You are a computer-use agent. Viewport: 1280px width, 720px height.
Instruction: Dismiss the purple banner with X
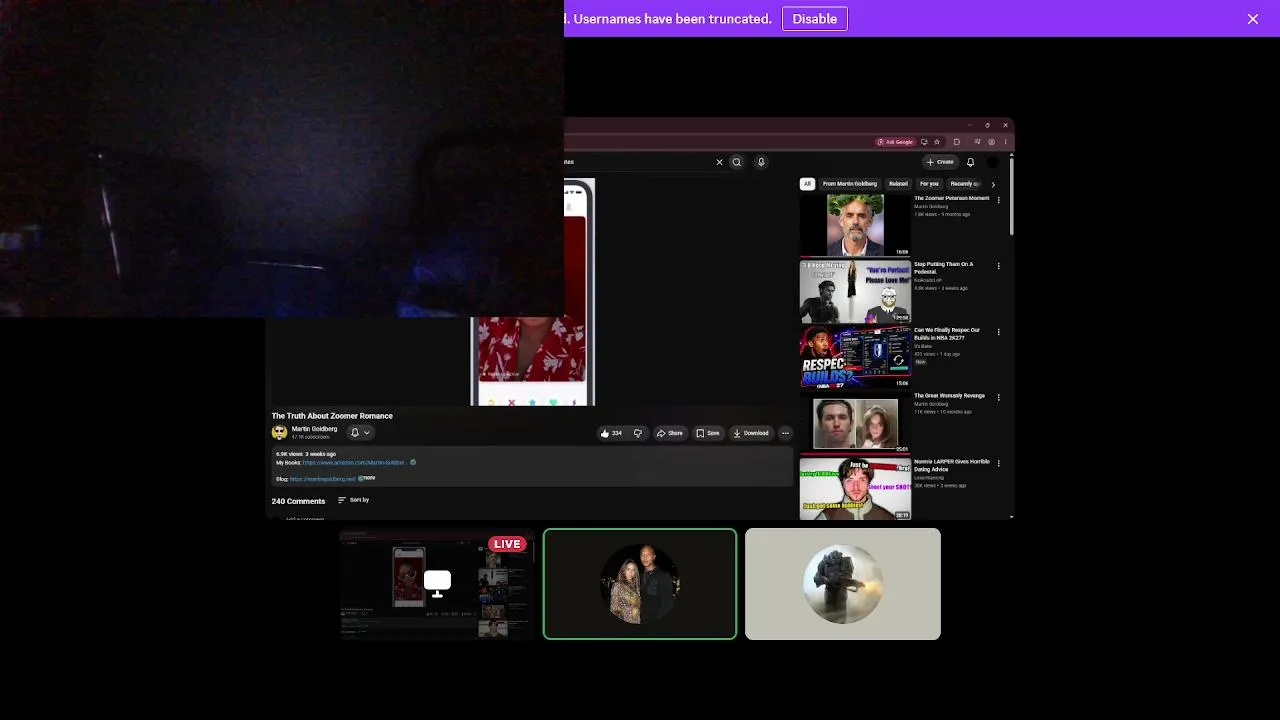pos(1252,19)
